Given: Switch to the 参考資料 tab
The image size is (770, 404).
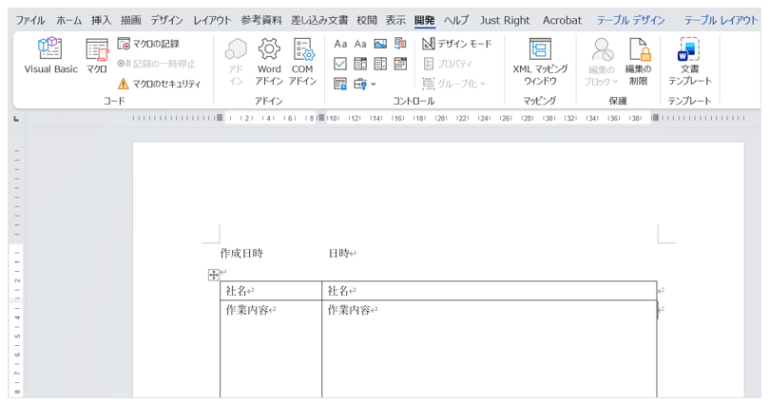Looking at the screenshot, I should click(261, 20).
